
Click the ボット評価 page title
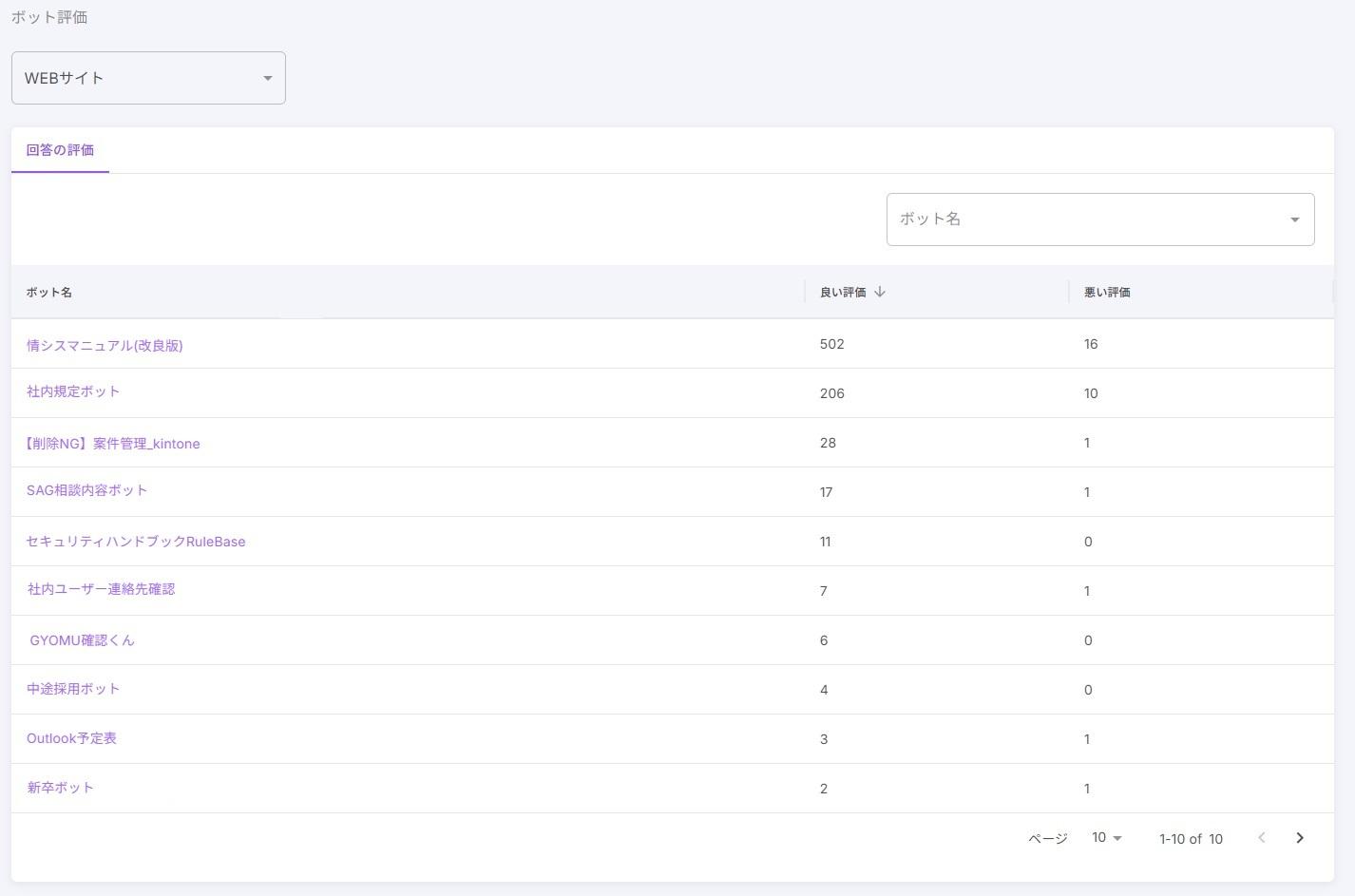click(49, 17)
